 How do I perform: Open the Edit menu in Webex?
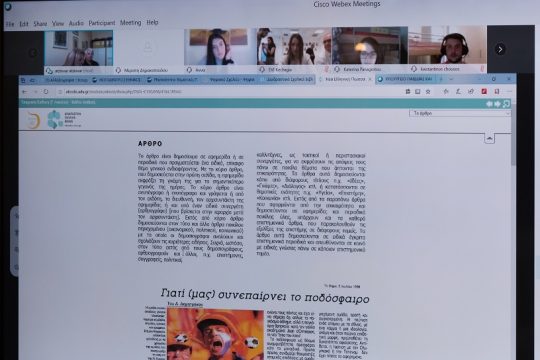coord(24,24)
